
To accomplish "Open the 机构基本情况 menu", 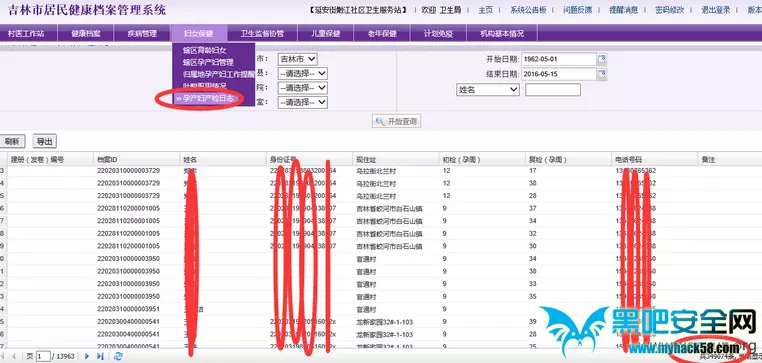I will pos(502,34).
